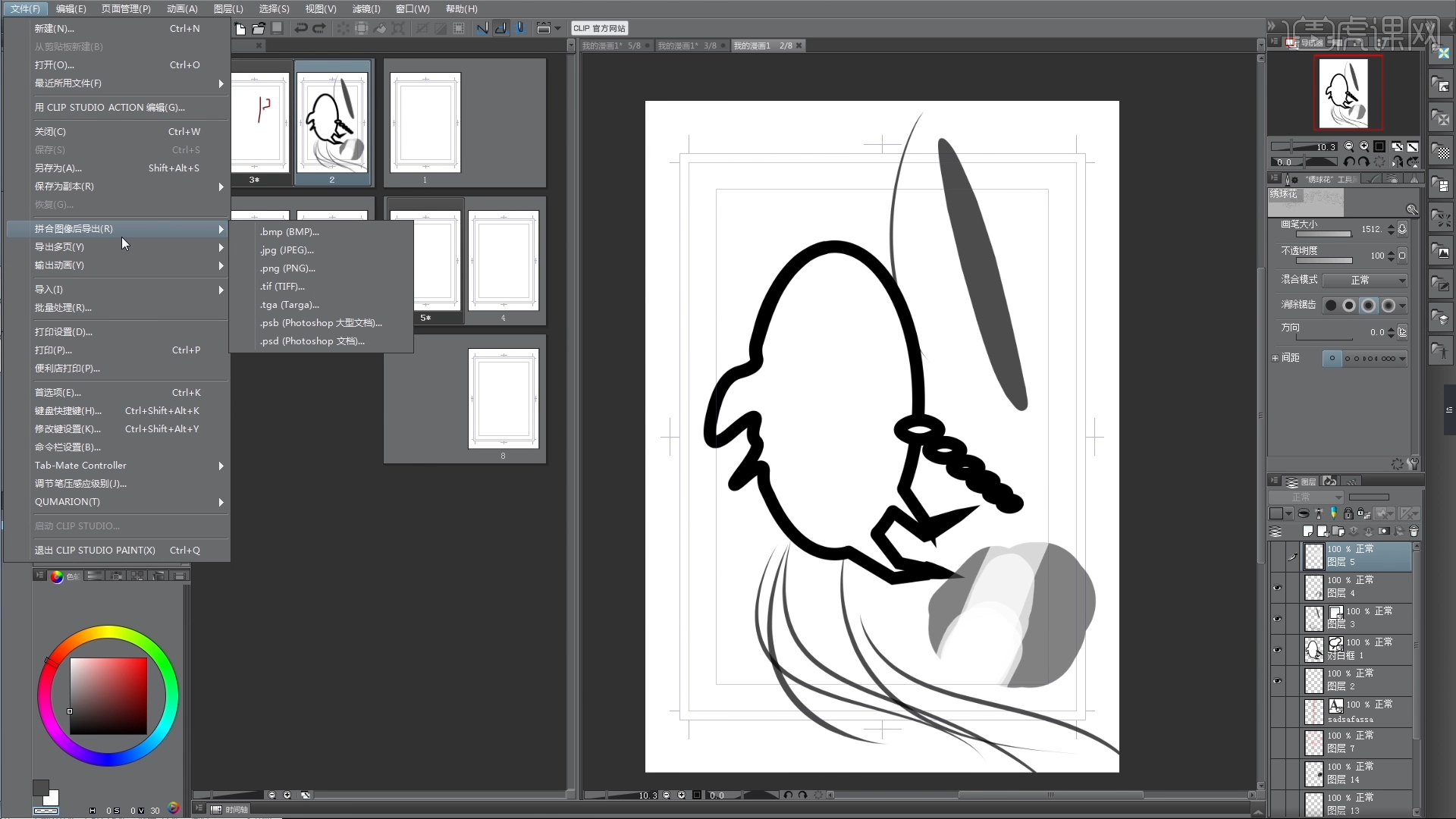Viewport: 1456px width, 819px height.
Task: Click the undo arrow in toolbar
Action: tap(301, 29)
